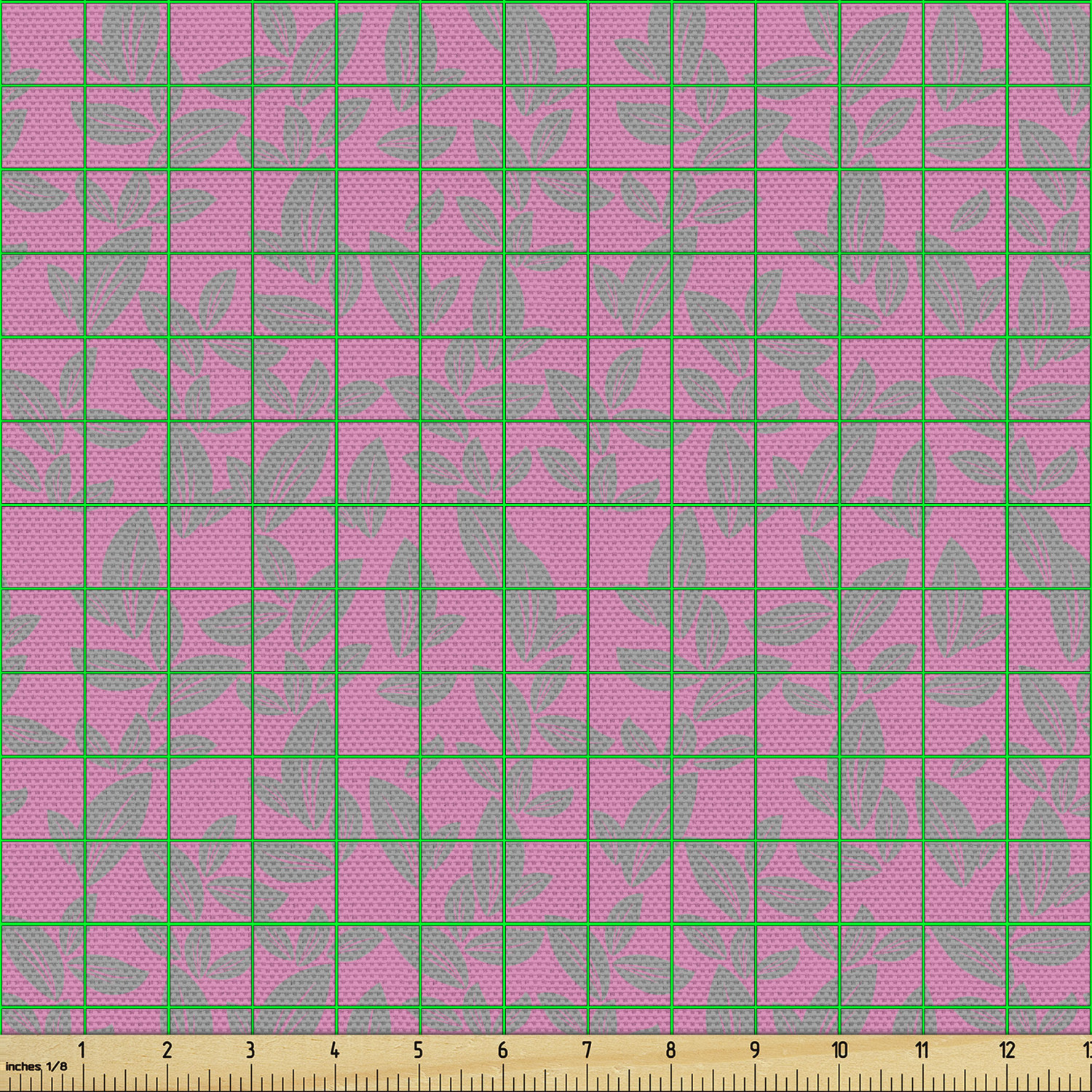Click the ruler number 9 mark
Viewport: 1092px width, 1092px height.
tap(754, 1051)
